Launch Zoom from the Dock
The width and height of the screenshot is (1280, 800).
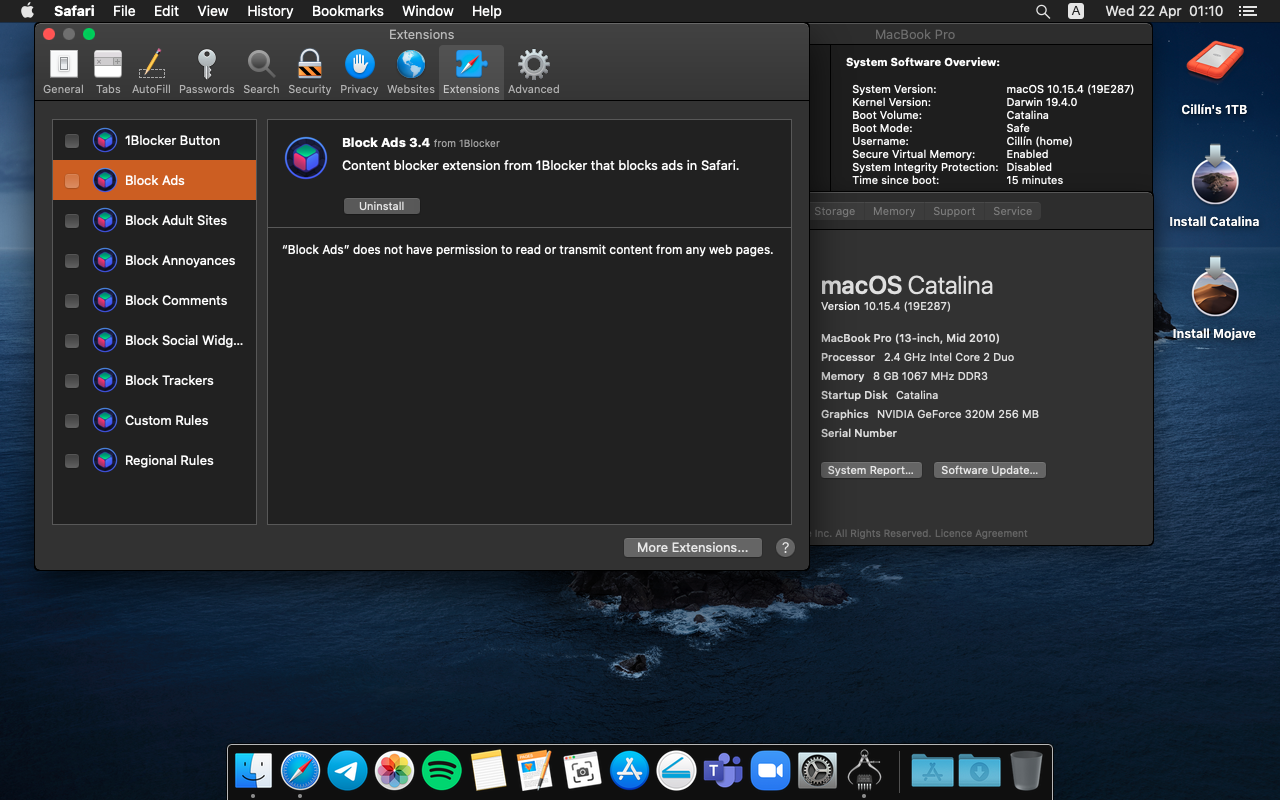click(x=770, y=771)
